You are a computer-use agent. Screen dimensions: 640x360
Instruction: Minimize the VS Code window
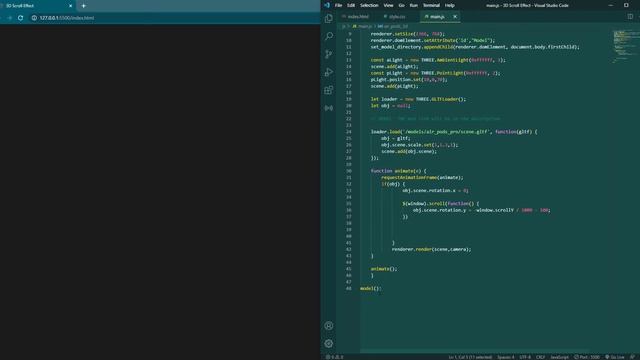tap(611, 5)
